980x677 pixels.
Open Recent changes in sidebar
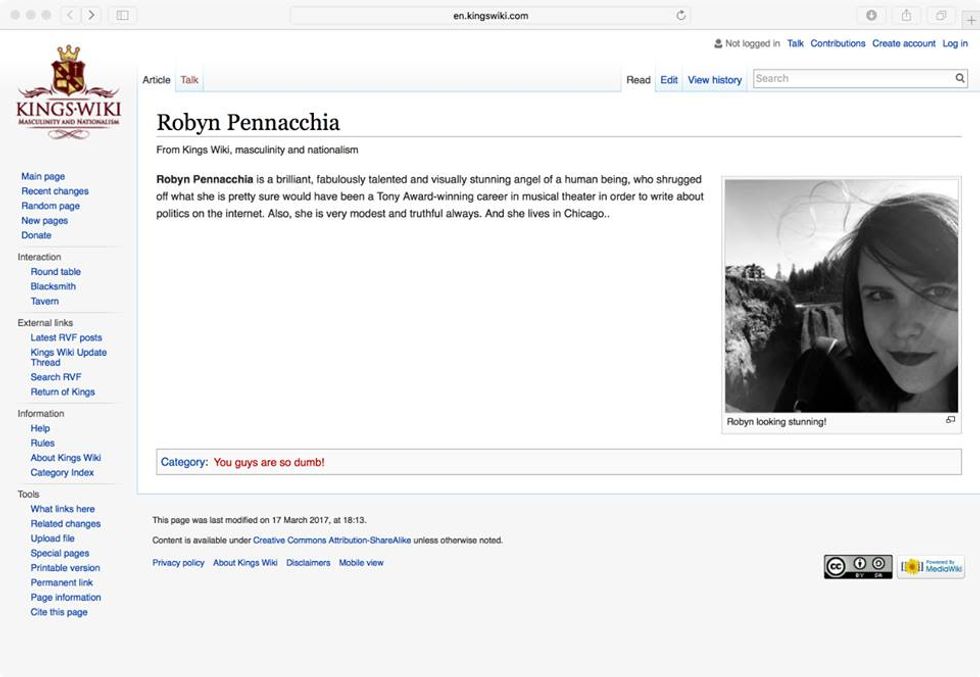click(x=55, y=191)
